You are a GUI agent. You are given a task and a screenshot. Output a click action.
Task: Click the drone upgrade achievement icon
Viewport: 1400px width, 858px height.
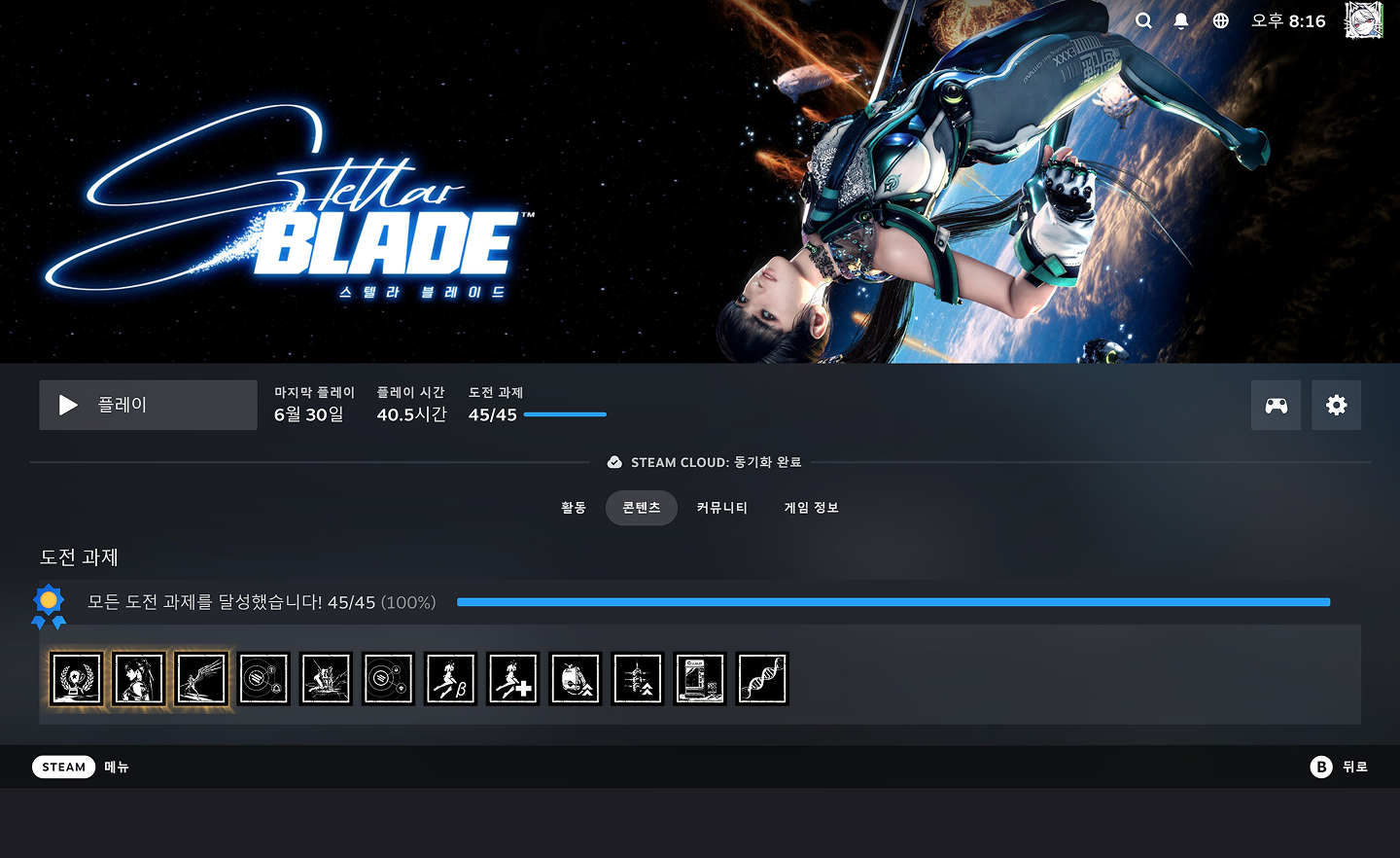tap(576, 678)
